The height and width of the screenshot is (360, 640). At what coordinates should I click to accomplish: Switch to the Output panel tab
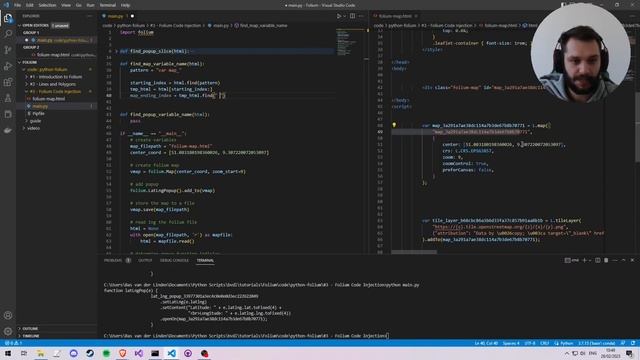point(145,260)
